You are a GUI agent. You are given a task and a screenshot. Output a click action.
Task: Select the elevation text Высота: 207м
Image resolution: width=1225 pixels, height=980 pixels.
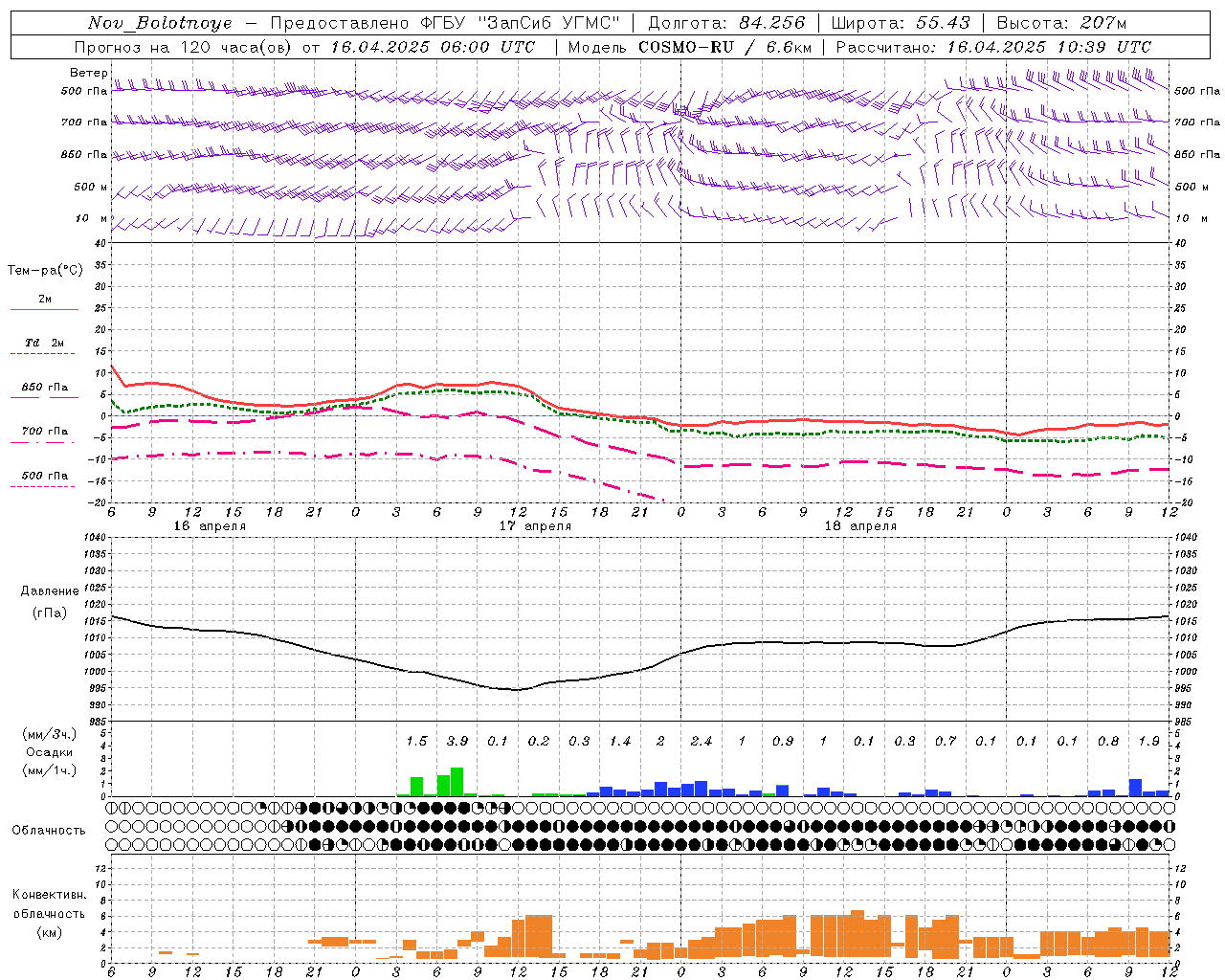tap(1061, 23)
